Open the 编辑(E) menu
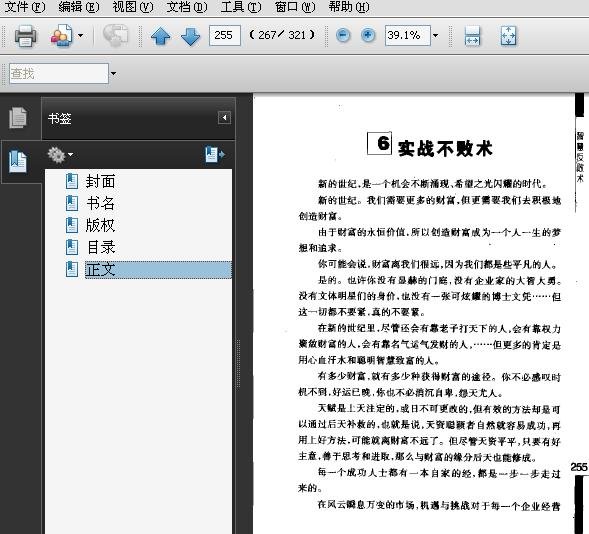 [79, 7]
